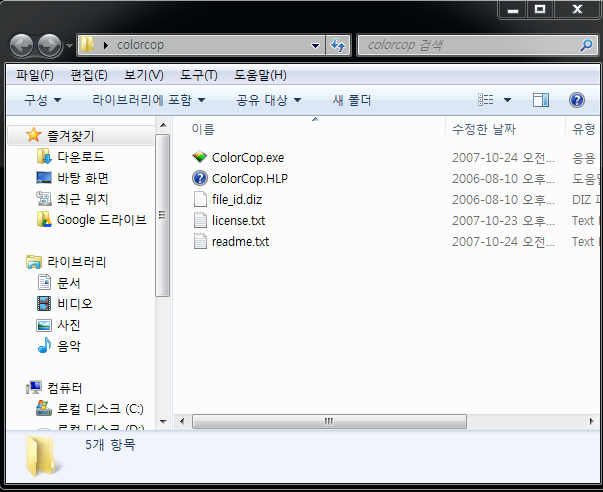Open the 사진 library
The width and height of the screenshot is (603, 492).
point(69,325)
